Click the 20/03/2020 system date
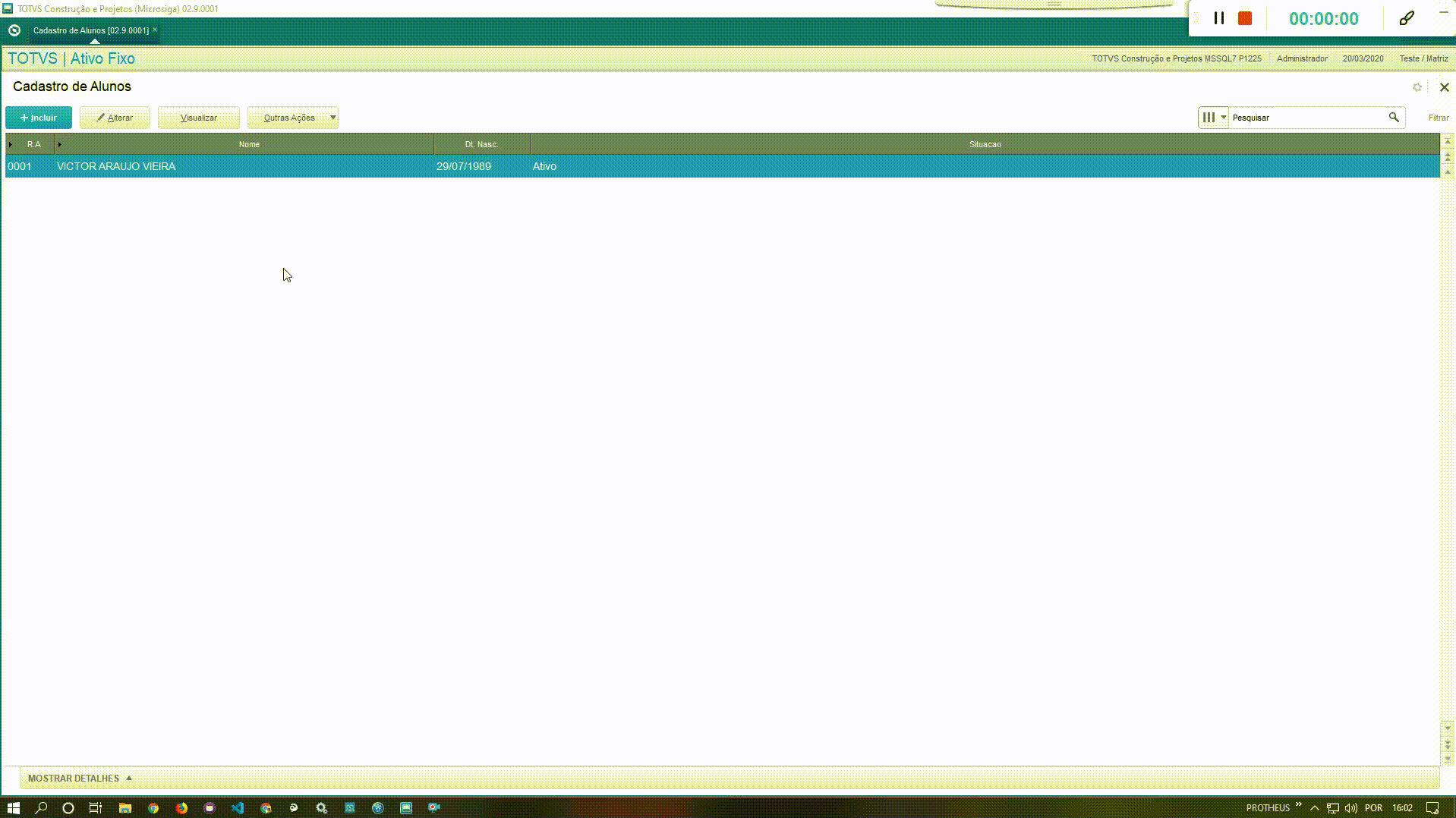The image size is (1456, 818). pos(1363,58)
